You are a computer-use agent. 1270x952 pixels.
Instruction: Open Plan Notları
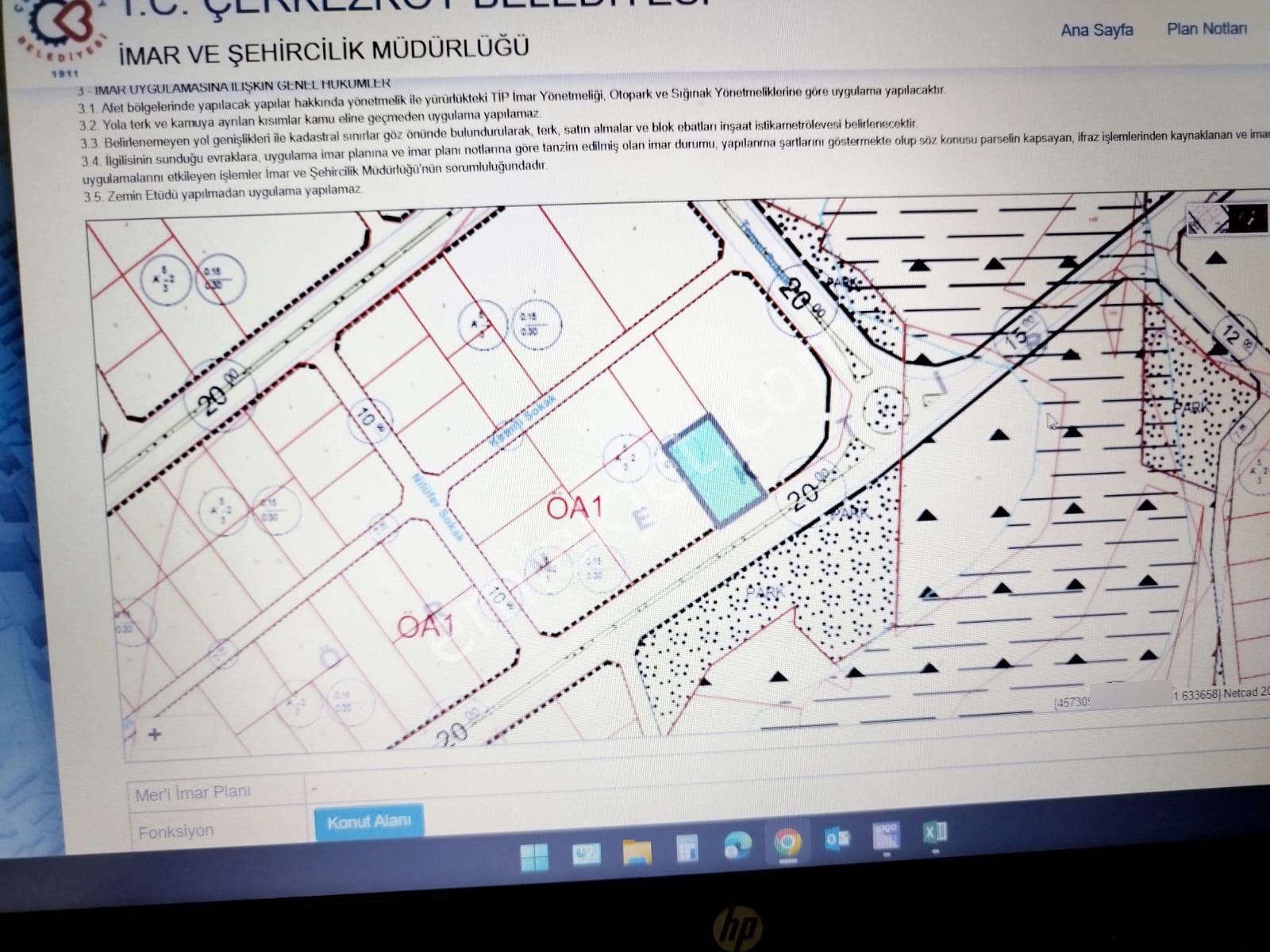pyautogui.click(x=1208, y=30)
